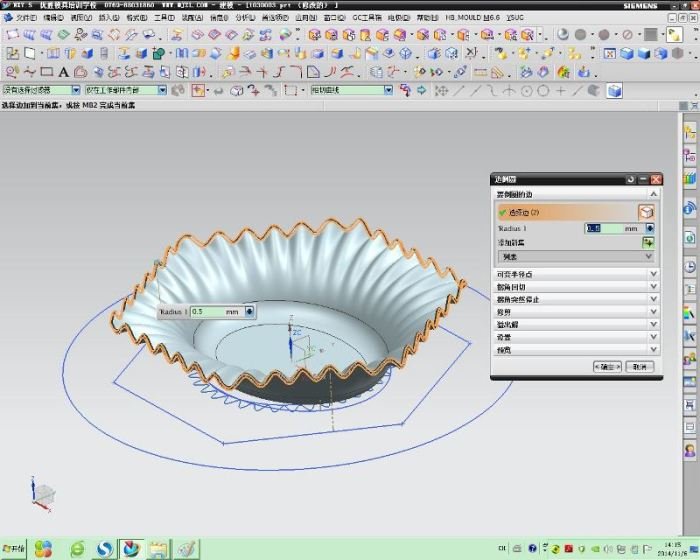
Task: Toggle Enable Snap Point option
Action: tap(441, 91)
